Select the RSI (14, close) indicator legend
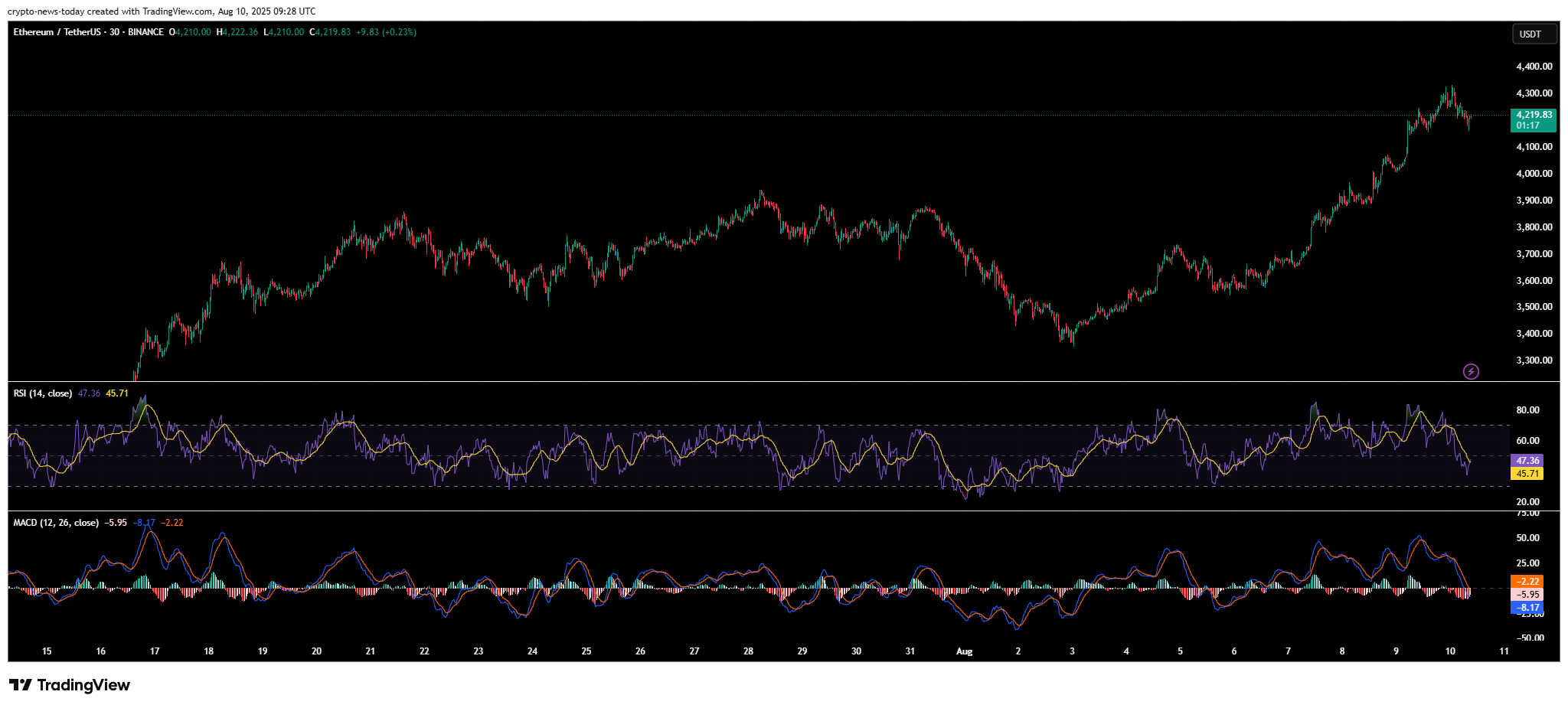 point(43,393)
